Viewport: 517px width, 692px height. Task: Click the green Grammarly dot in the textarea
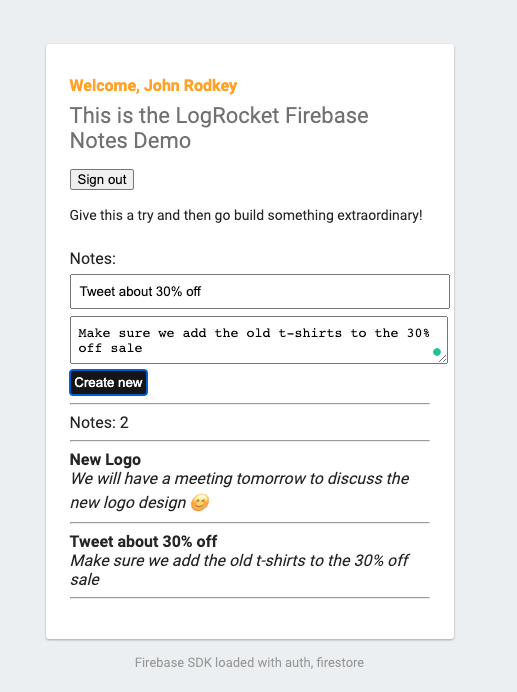[x=437, y=352]
